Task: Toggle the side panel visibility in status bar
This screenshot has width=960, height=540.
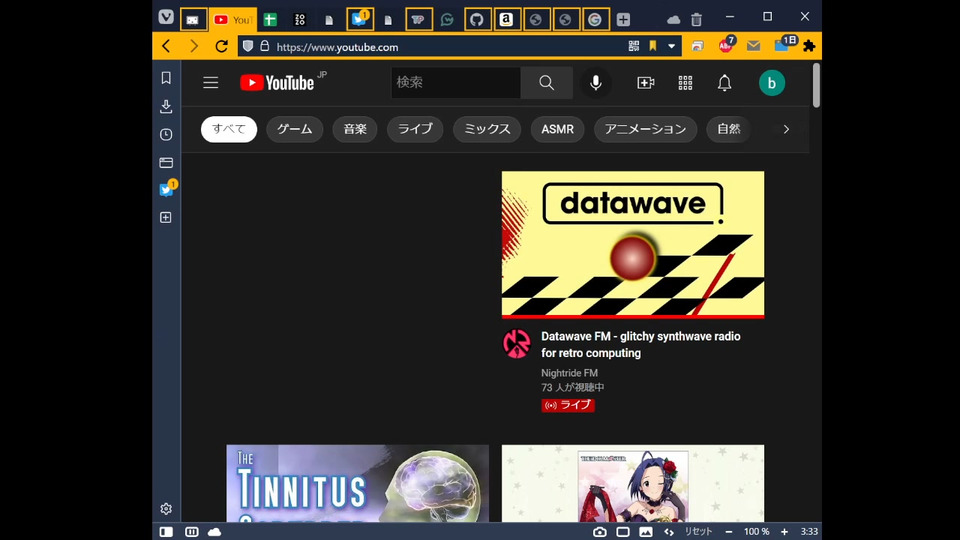Action: [166, 531]
